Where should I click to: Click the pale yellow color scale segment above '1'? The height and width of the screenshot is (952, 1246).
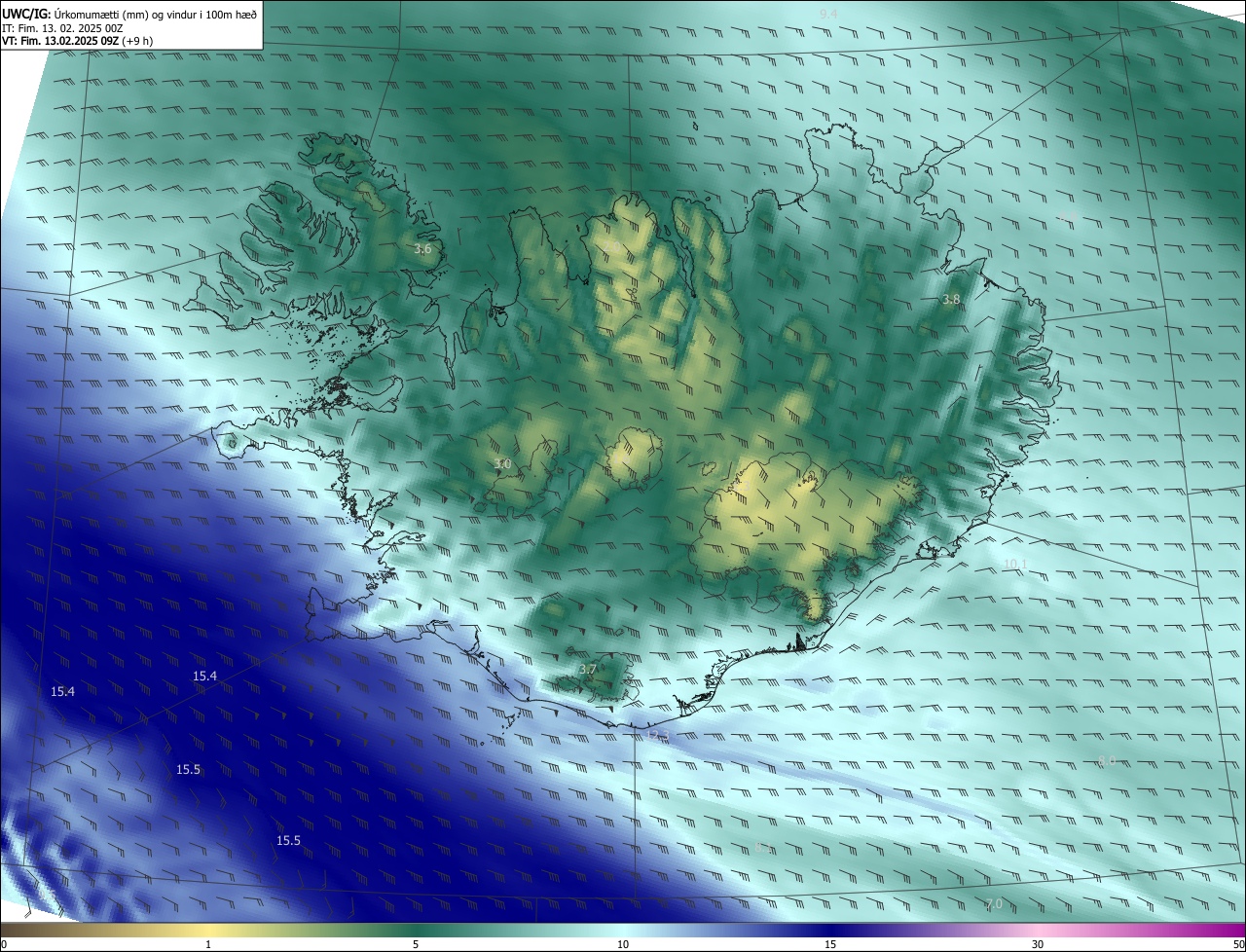208,930
